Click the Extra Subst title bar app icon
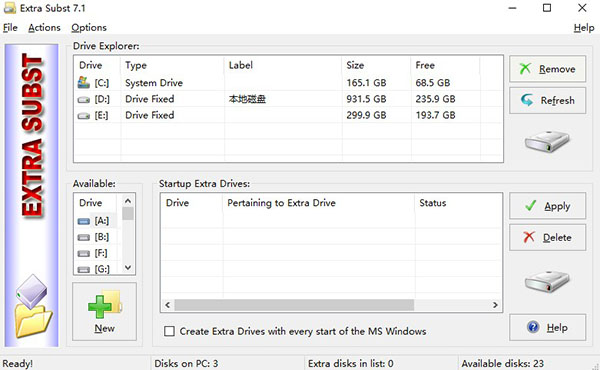Viewport: 600px width, 370px height. (x=10, y=8)
